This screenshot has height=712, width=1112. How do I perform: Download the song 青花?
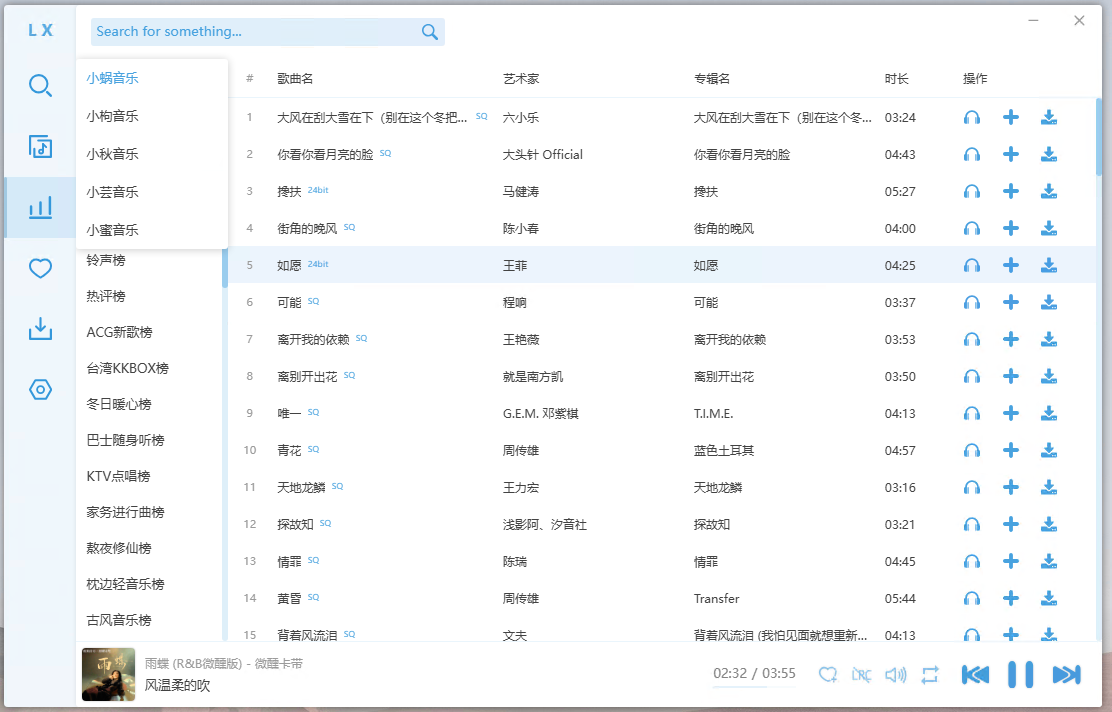[1048, 450]
